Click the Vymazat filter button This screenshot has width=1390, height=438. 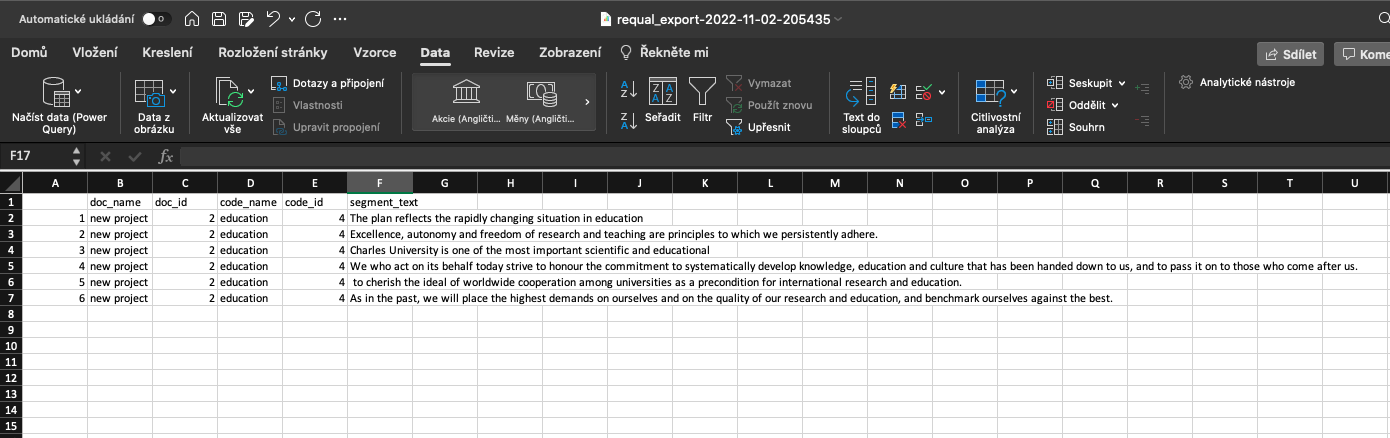(x=759, y=83)
